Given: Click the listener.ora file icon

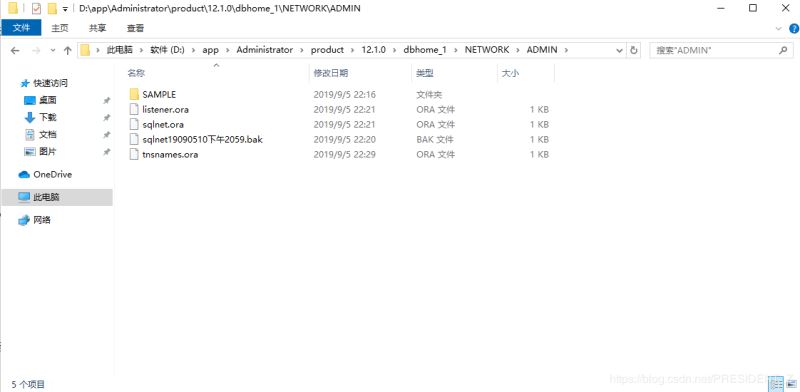Looking at the screenshot, I should coord(134,109).
